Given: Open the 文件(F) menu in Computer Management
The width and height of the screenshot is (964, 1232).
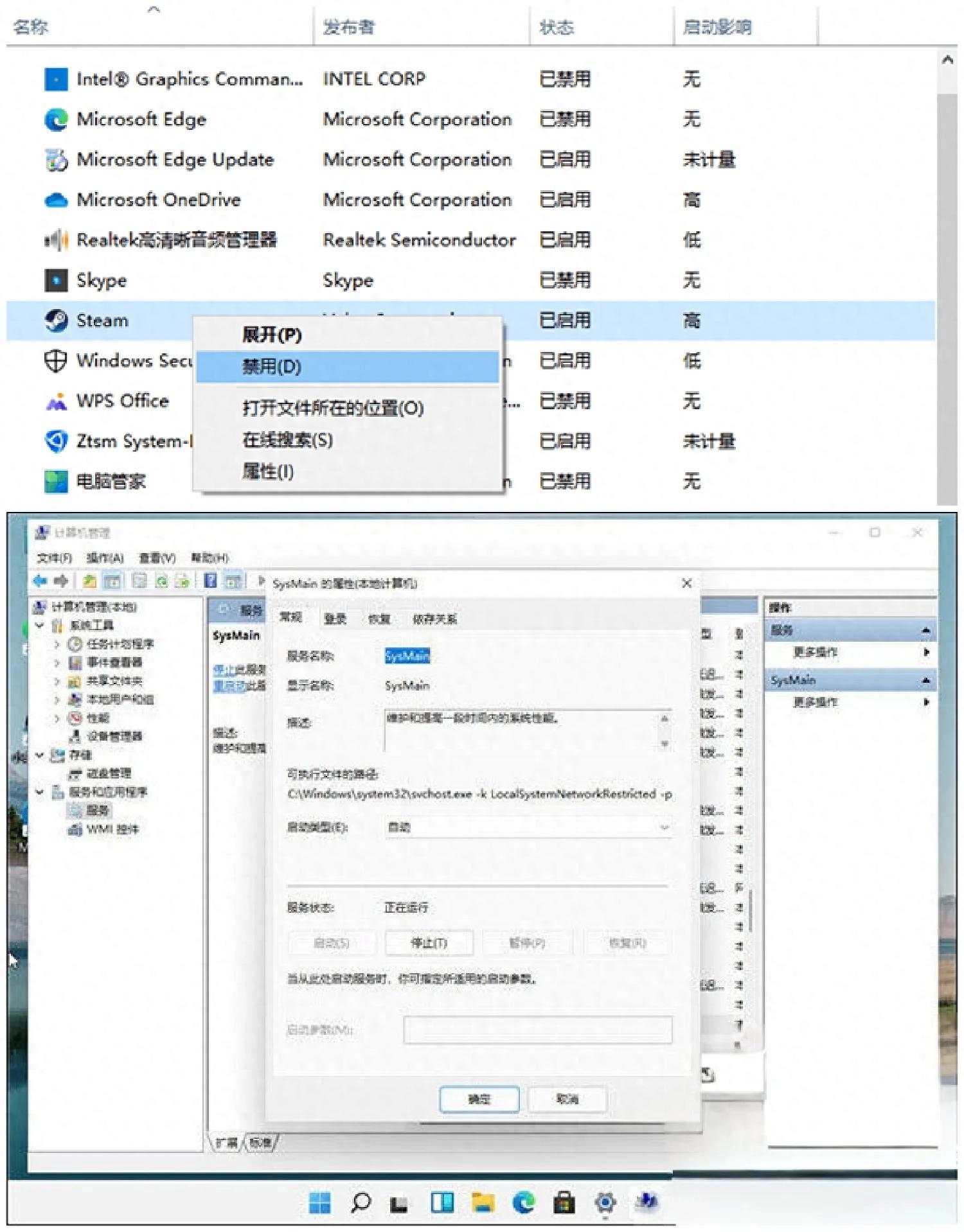Looking at the screenshot, I should tap(55, 558).
